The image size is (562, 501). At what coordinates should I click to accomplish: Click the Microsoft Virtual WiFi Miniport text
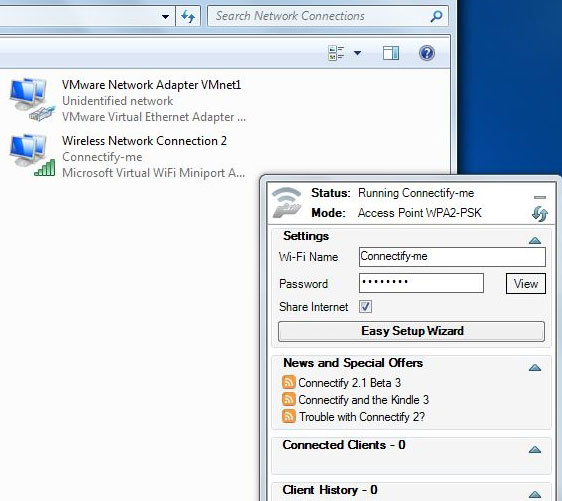(153, 173)
